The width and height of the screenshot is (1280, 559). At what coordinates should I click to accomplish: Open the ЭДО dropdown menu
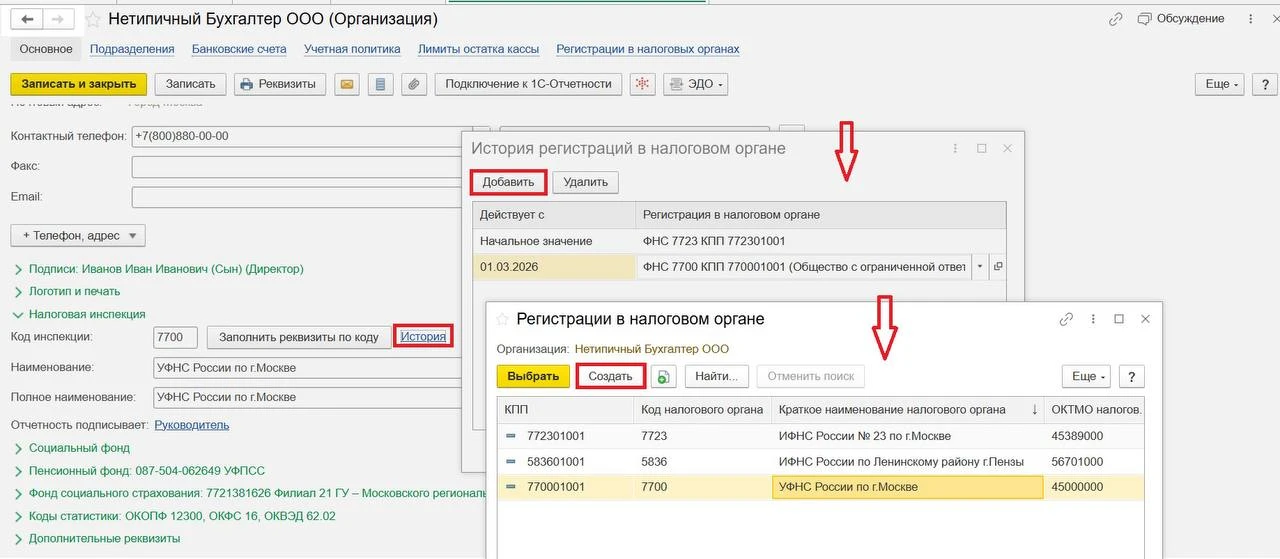(x=695, y=84)
